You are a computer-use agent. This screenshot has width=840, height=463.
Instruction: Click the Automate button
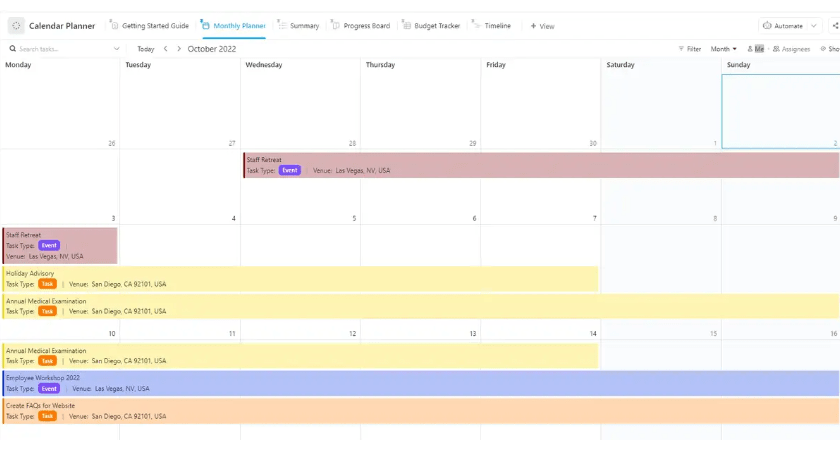pos(783,26)
